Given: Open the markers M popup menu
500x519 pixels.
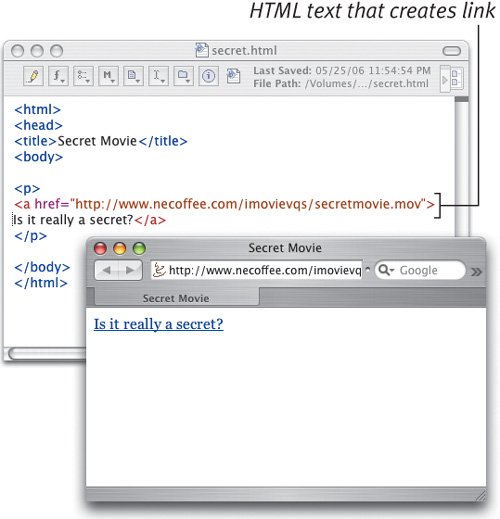Looking at the screenshot, I should pos(108,76).
